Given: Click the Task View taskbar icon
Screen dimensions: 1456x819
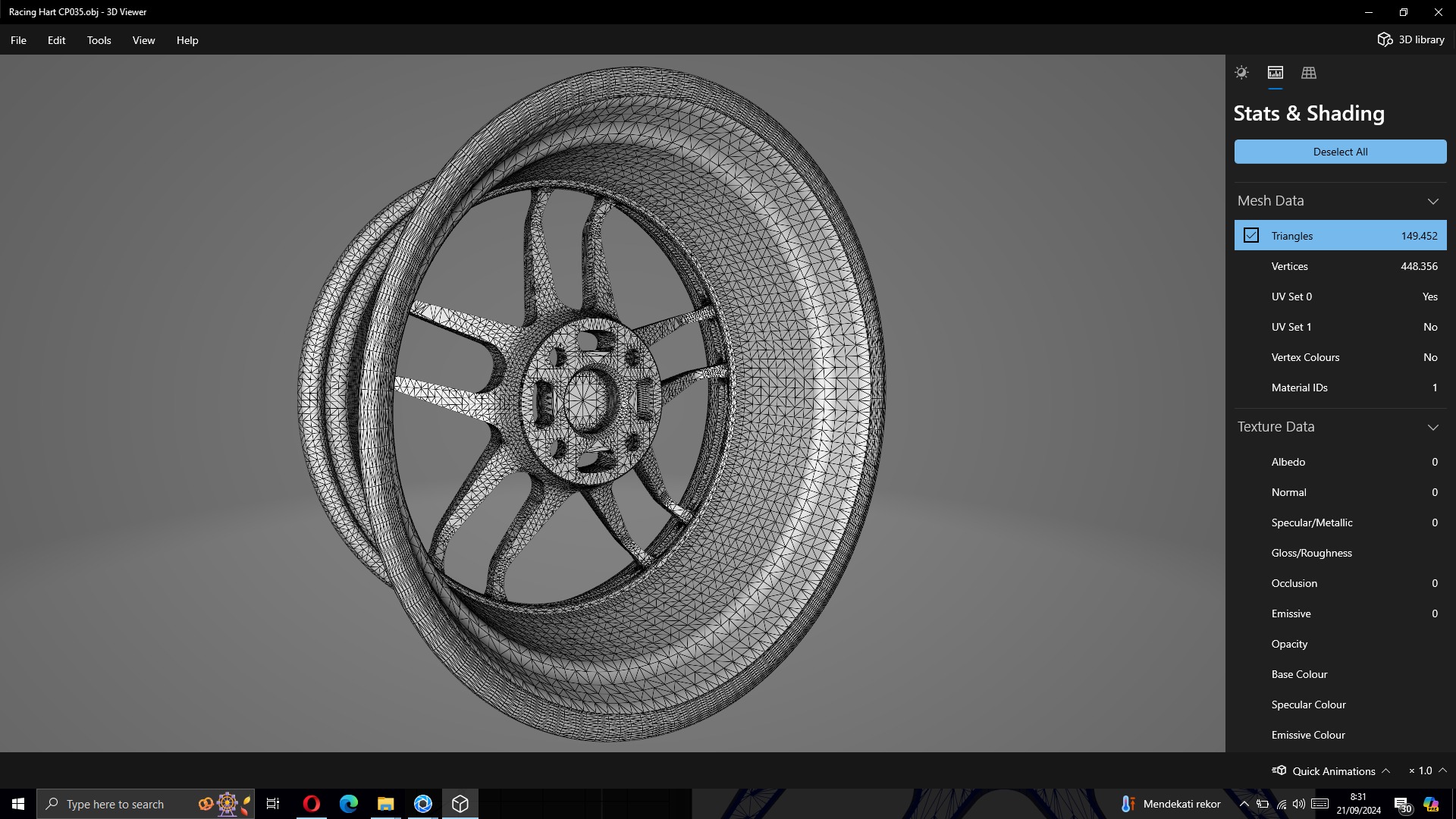Looking at the screenshot, I should (x=273, y=804).
